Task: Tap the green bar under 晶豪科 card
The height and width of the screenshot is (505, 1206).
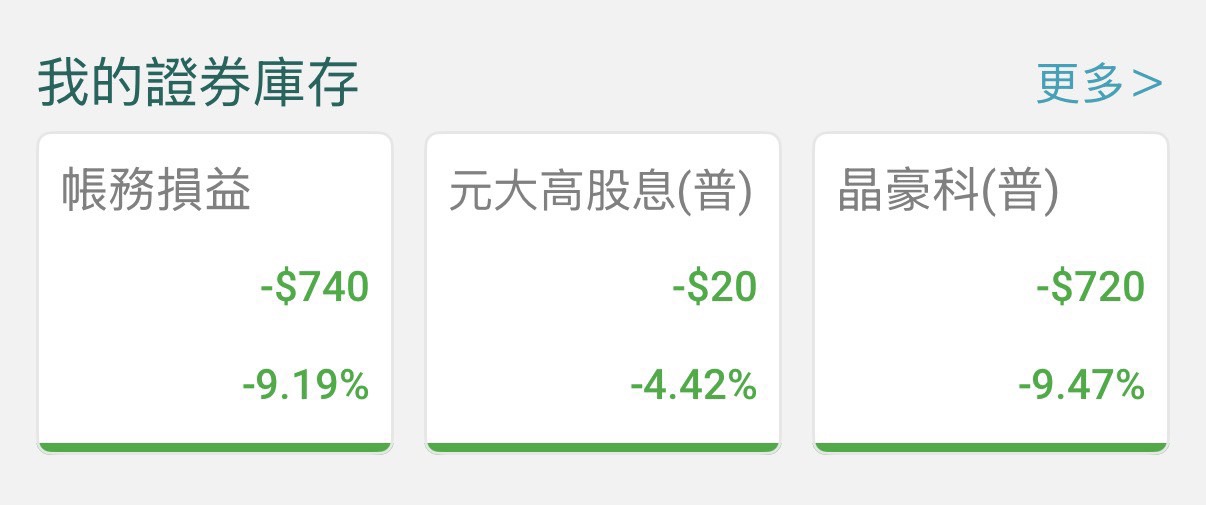Action: coord(990,447)
